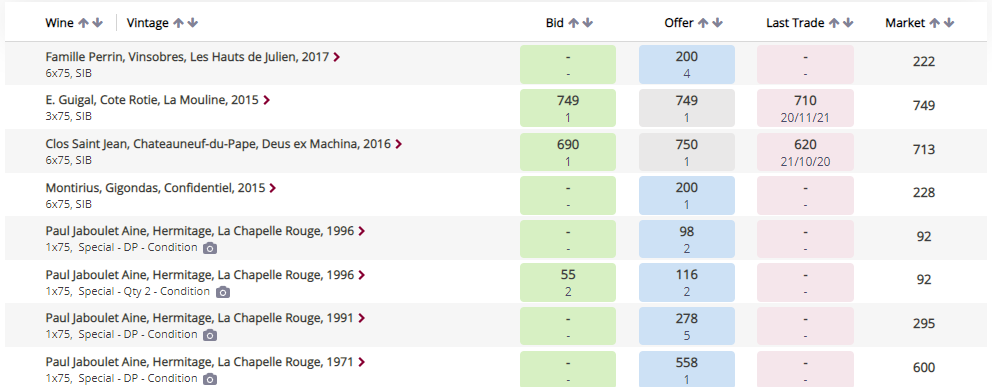Click the 55 bid on La Chapelle 1996
The image size is (992, 387).
point(568,282)
